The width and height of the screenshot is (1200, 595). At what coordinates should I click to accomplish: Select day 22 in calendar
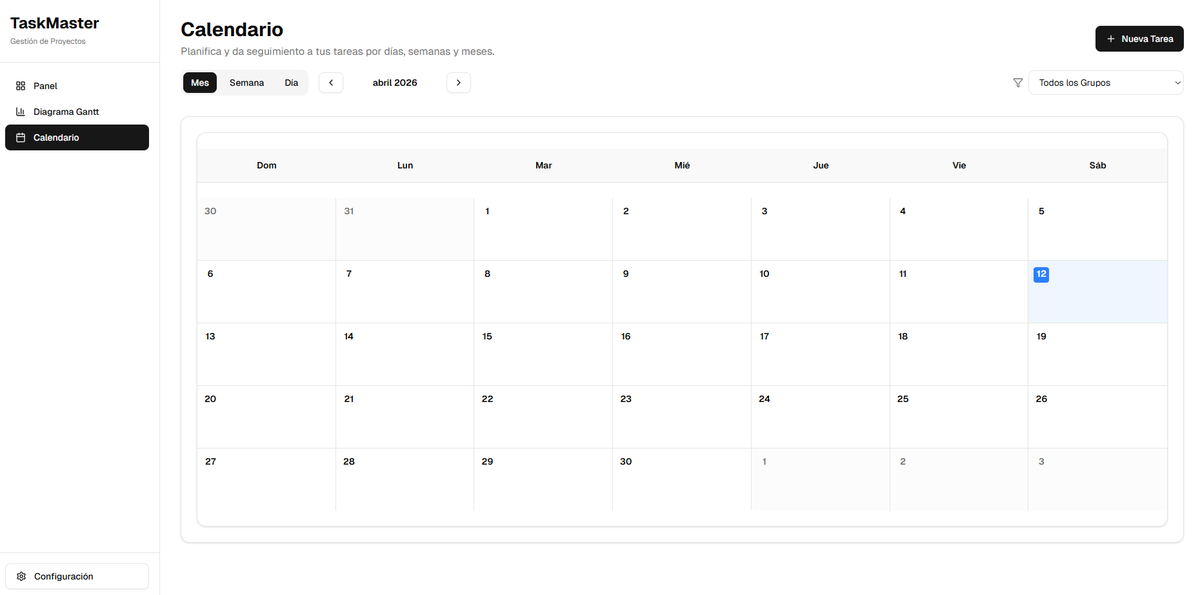point(543,416)
